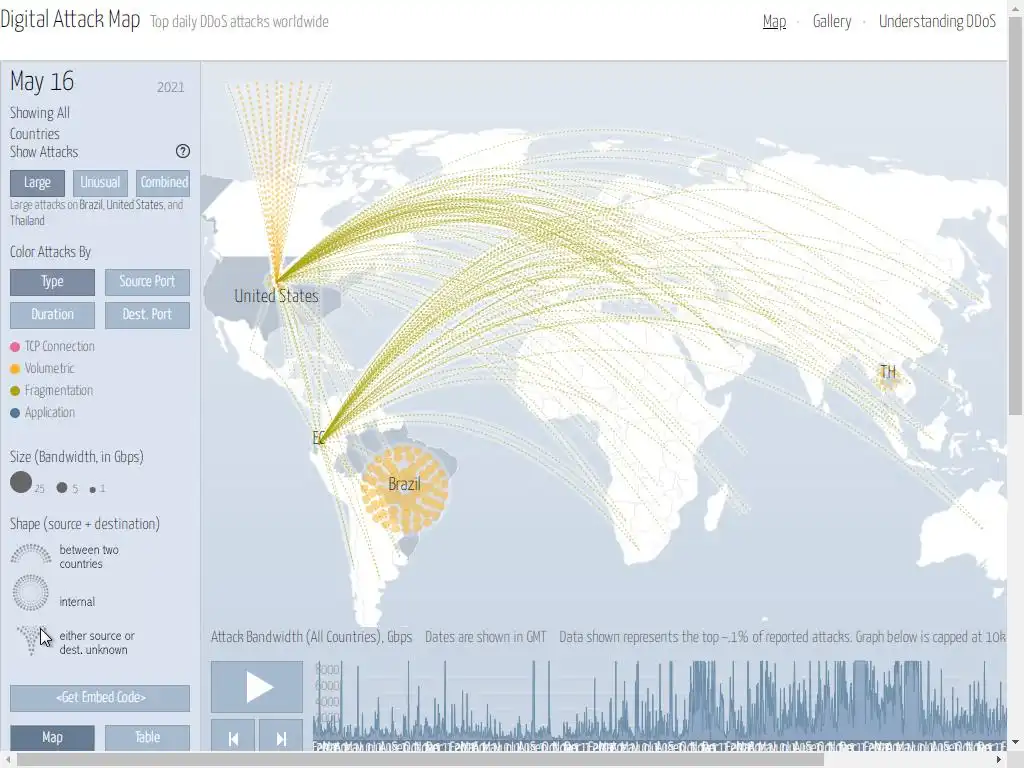This screenshot has width=1024, height=768.
Task: Select the Brazil label on the map
Action: coord(404,485)
